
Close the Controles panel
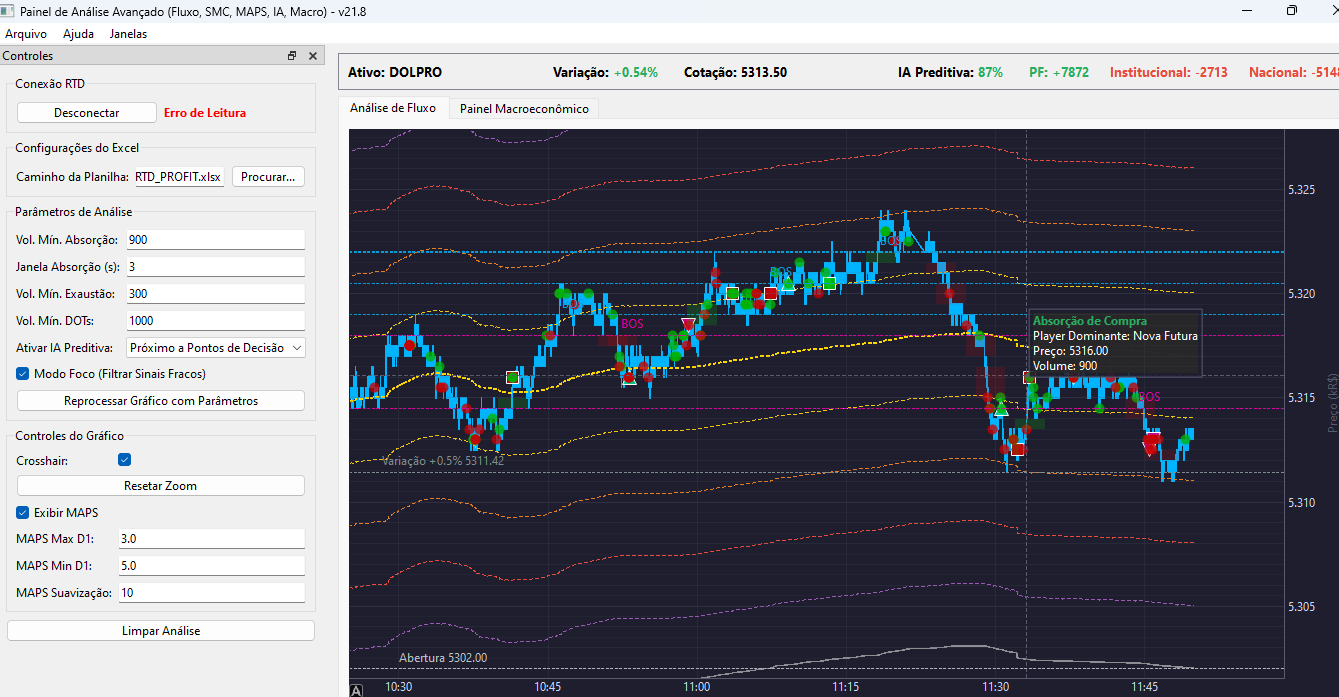tap(312, 56)
